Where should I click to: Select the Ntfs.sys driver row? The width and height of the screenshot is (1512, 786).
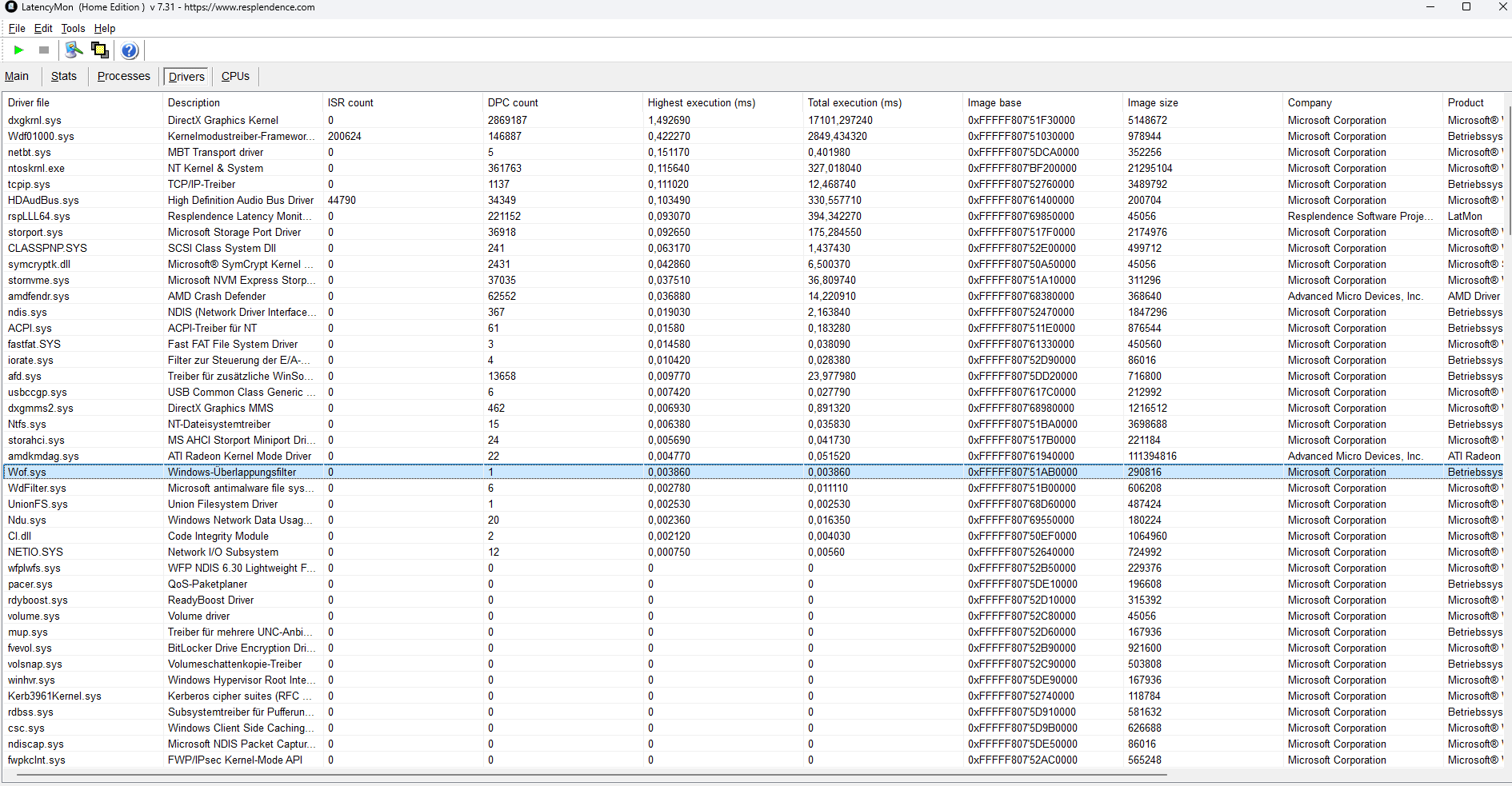pyautogui.click(x=754, y=425)
